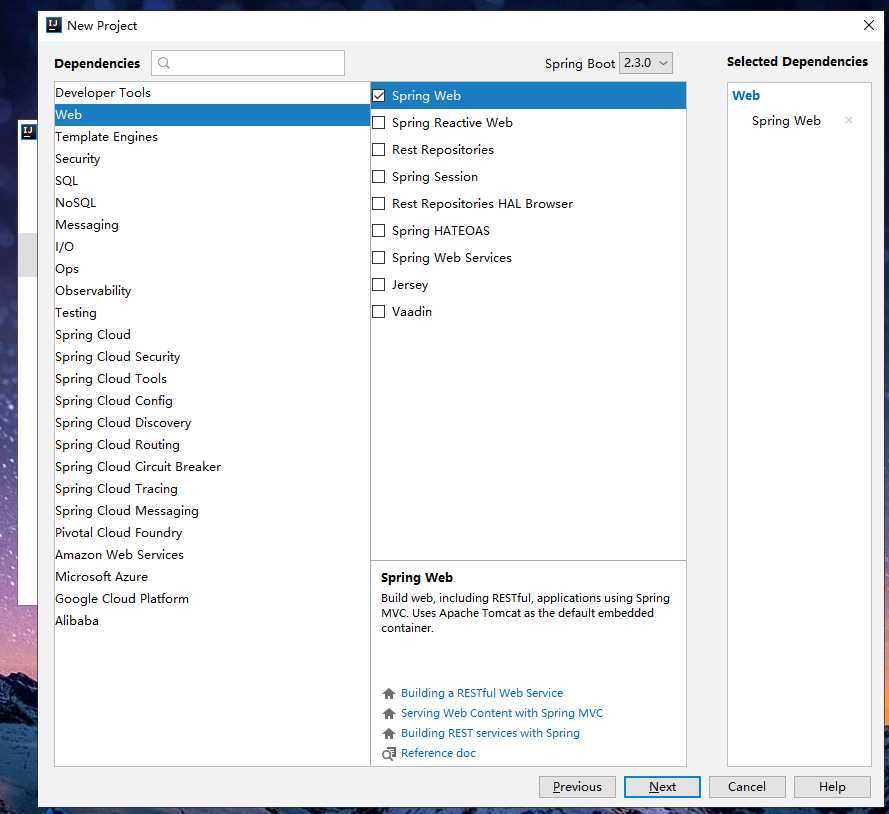
Task: Select the Spring Web Services checkbox
Action: 378,258
